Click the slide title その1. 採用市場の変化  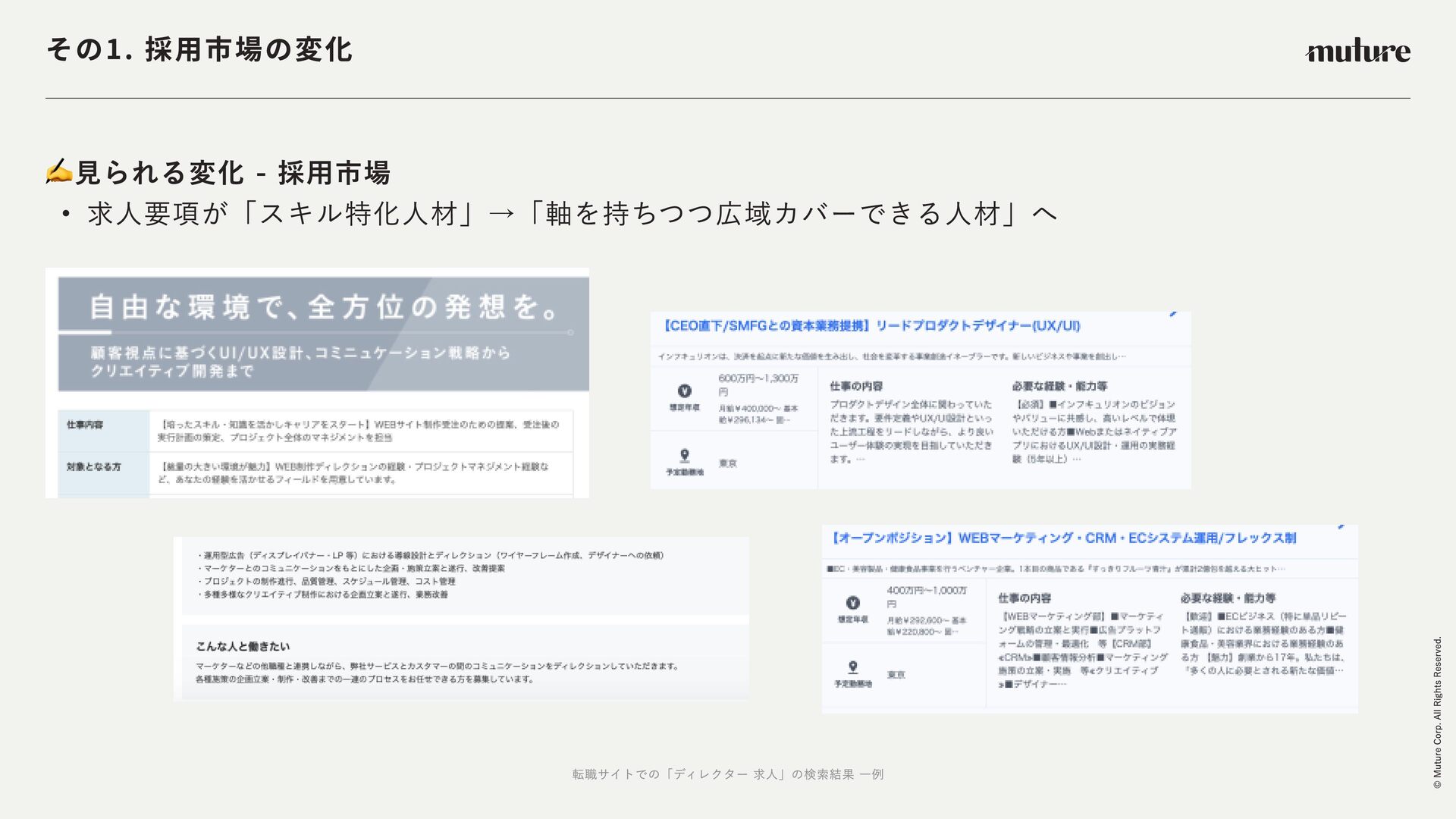pos(199,50)
